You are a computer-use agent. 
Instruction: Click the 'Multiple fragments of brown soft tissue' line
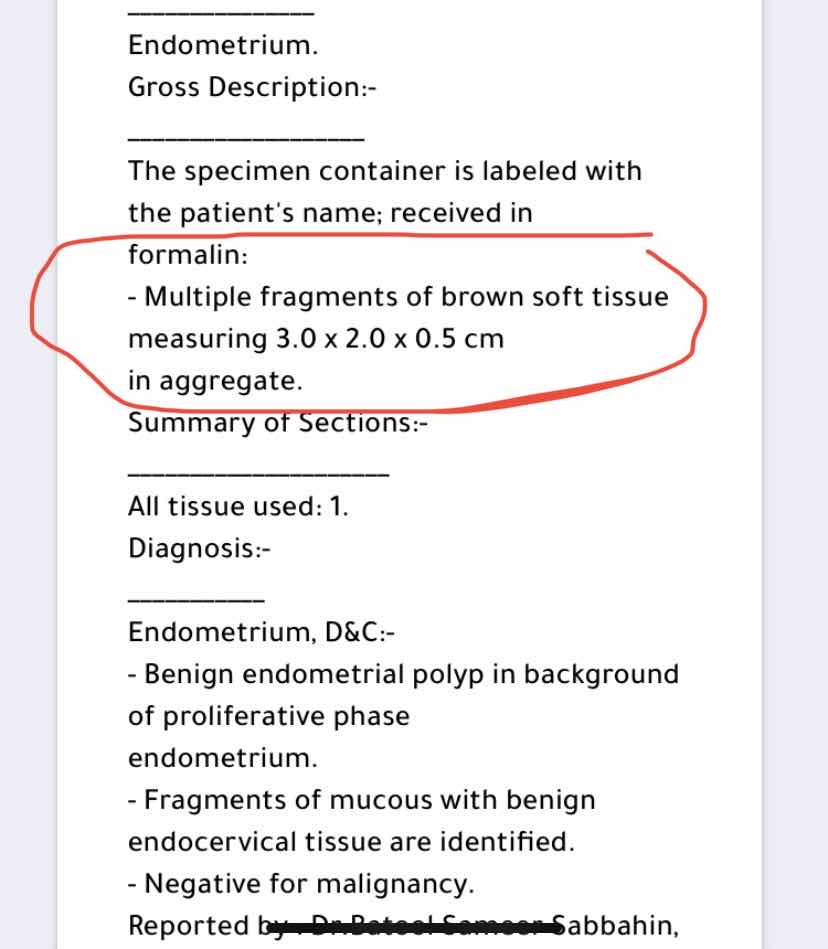(398, 297)
